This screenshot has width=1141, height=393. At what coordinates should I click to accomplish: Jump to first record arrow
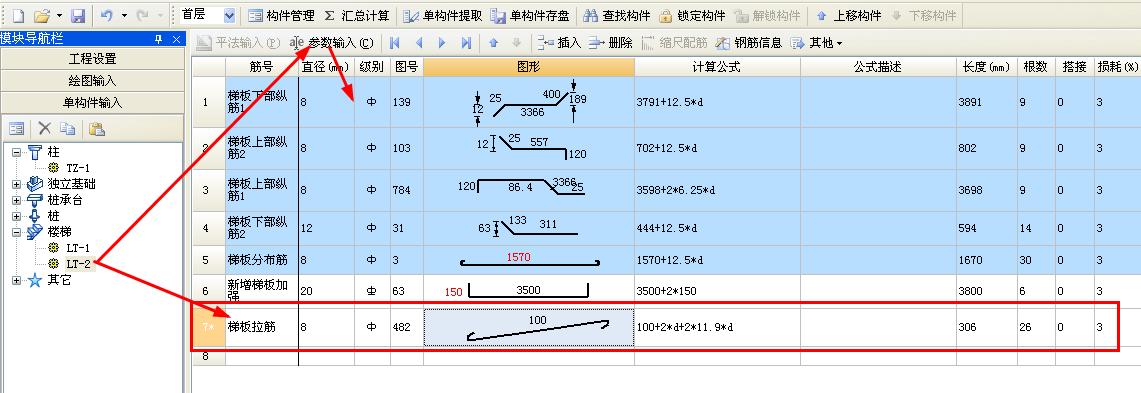click(394, 43)
